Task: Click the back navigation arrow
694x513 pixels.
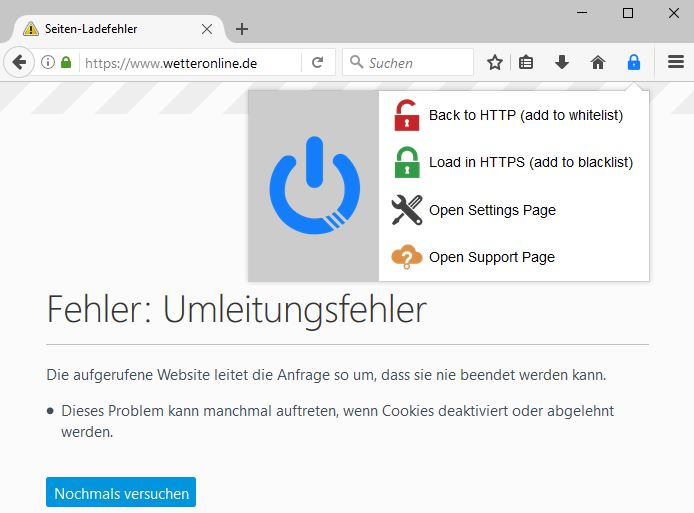Action: pyautogui.click(x=19, y=62)
